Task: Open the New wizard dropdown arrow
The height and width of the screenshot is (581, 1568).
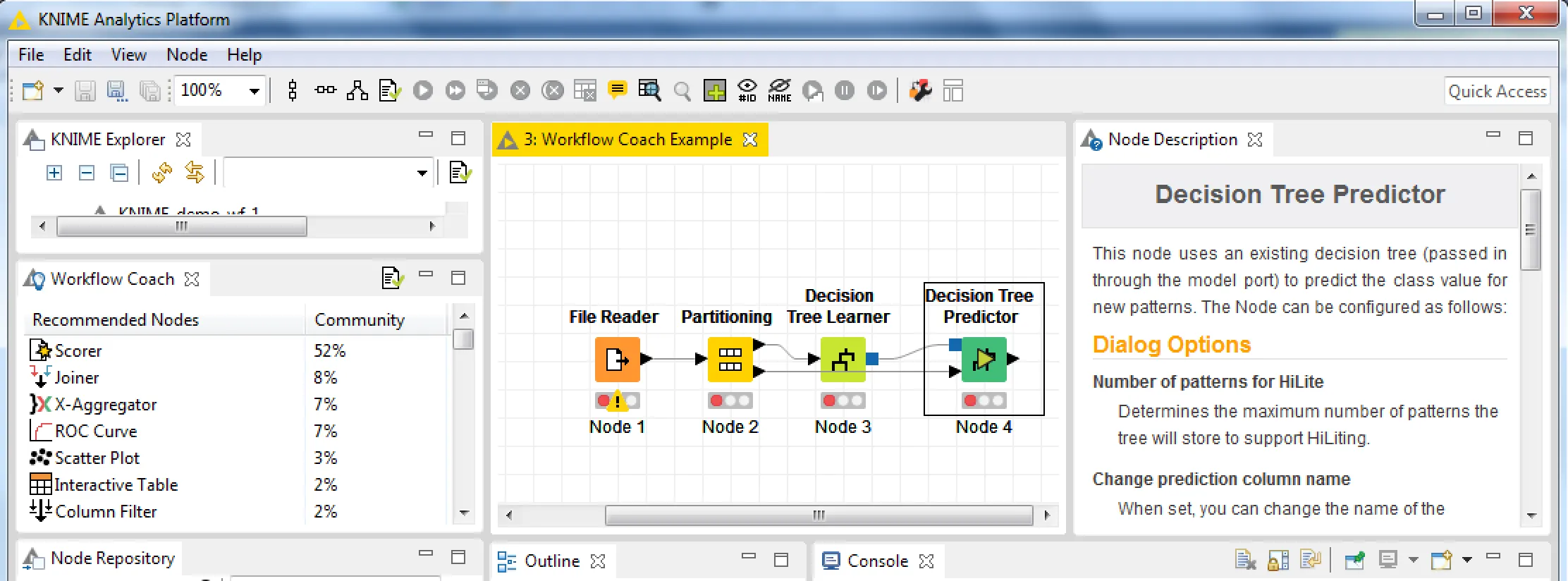Action: coord(59,90)
